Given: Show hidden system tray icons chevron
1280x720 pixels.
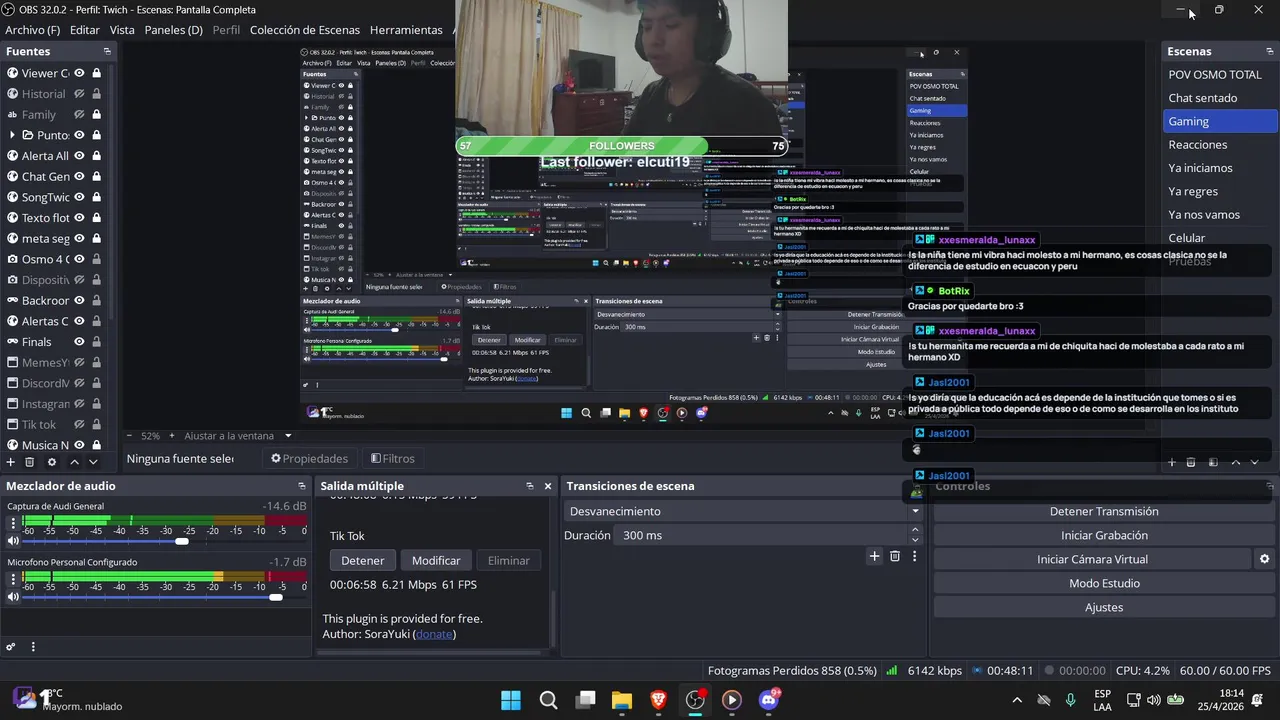Looking at the screenshot, I should click(x=1017, y=700).
